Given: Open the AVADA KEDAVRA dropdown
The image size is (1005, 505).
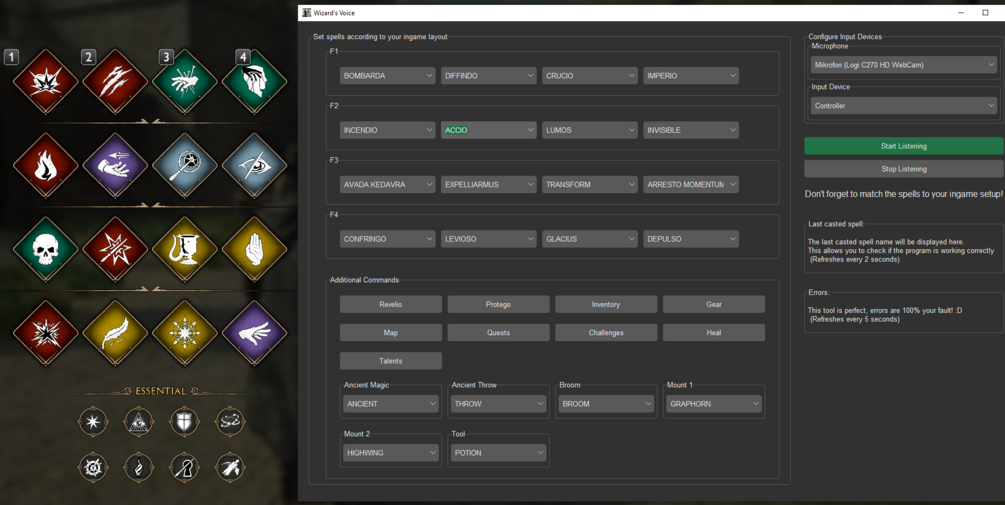Looking at the screenshot, I should click(388, 185).
